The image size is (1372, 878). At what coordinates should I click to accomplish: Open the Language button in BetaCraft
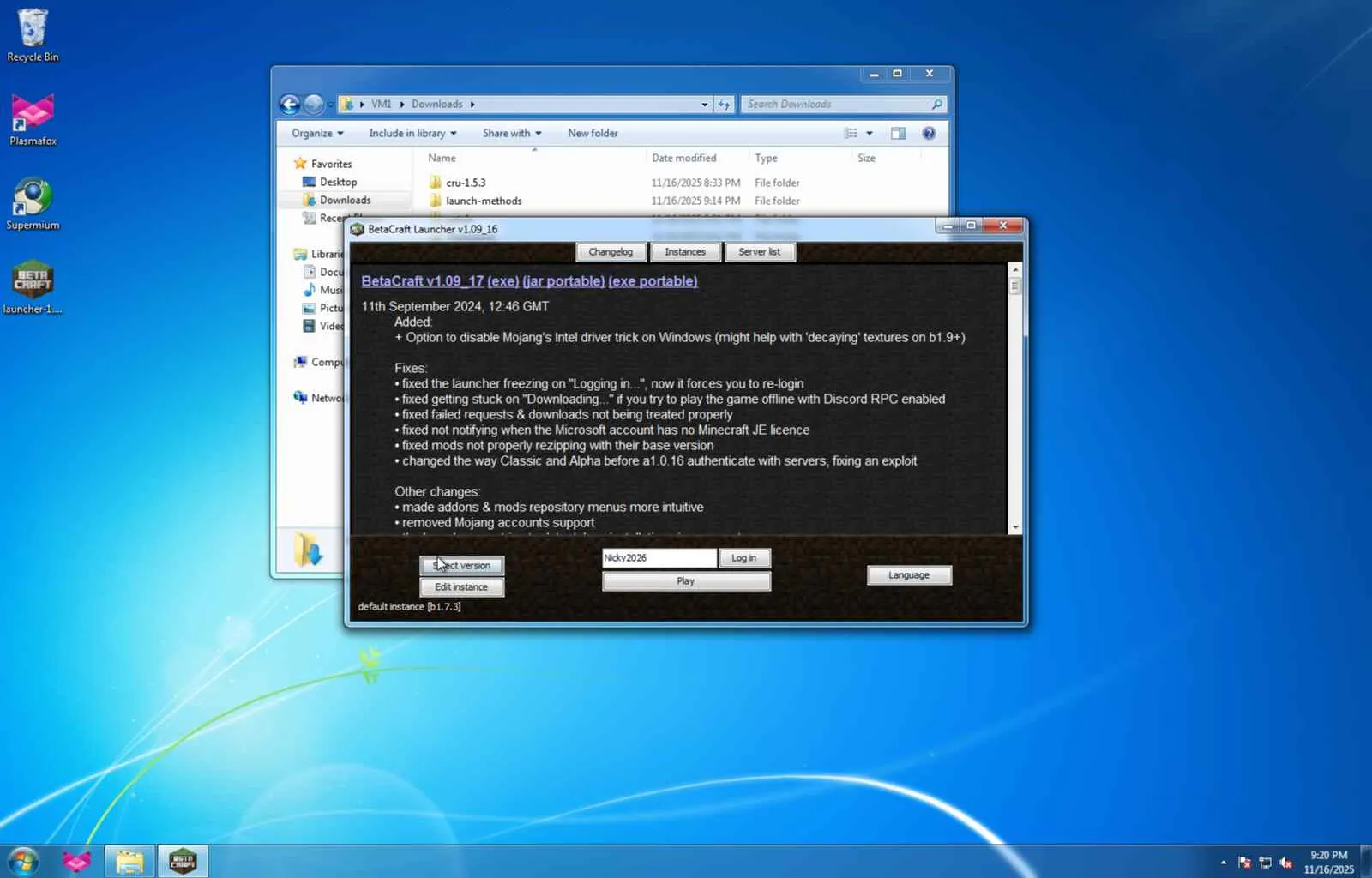(909, 575)
